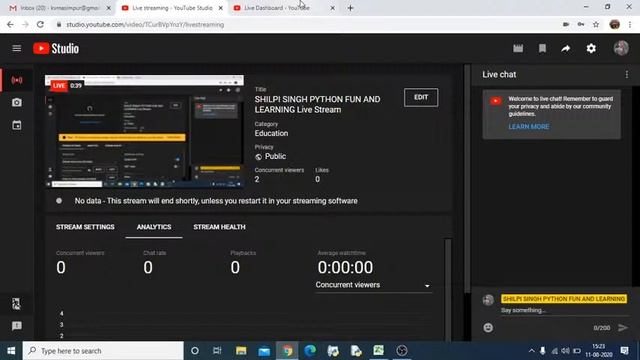
Task: Bookmark this page with the star icon
Action: coord(596,24)
